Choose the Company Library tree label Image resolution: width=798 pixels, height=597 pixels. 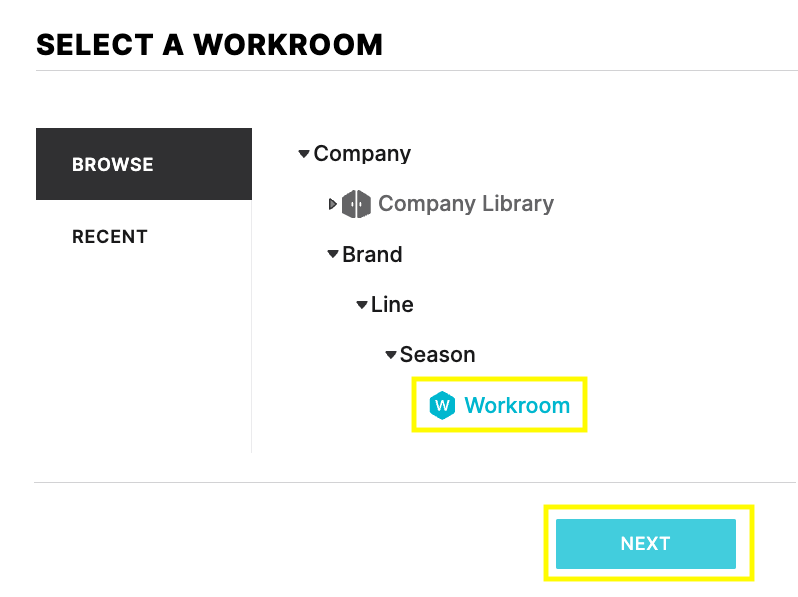[x=465, y=204]
